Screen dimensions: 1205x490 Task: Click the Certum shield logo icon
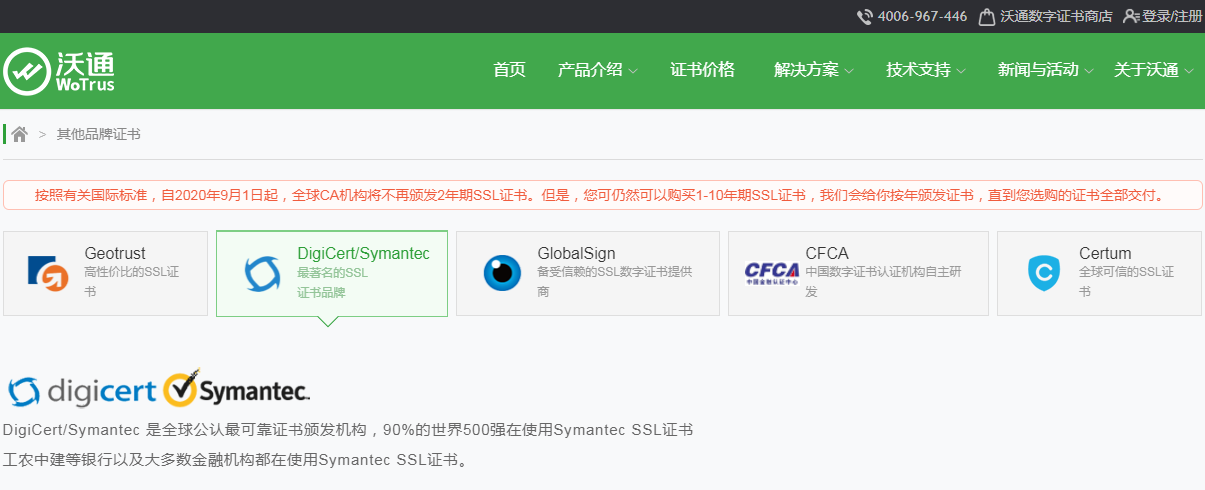[x=1043, y=272]
